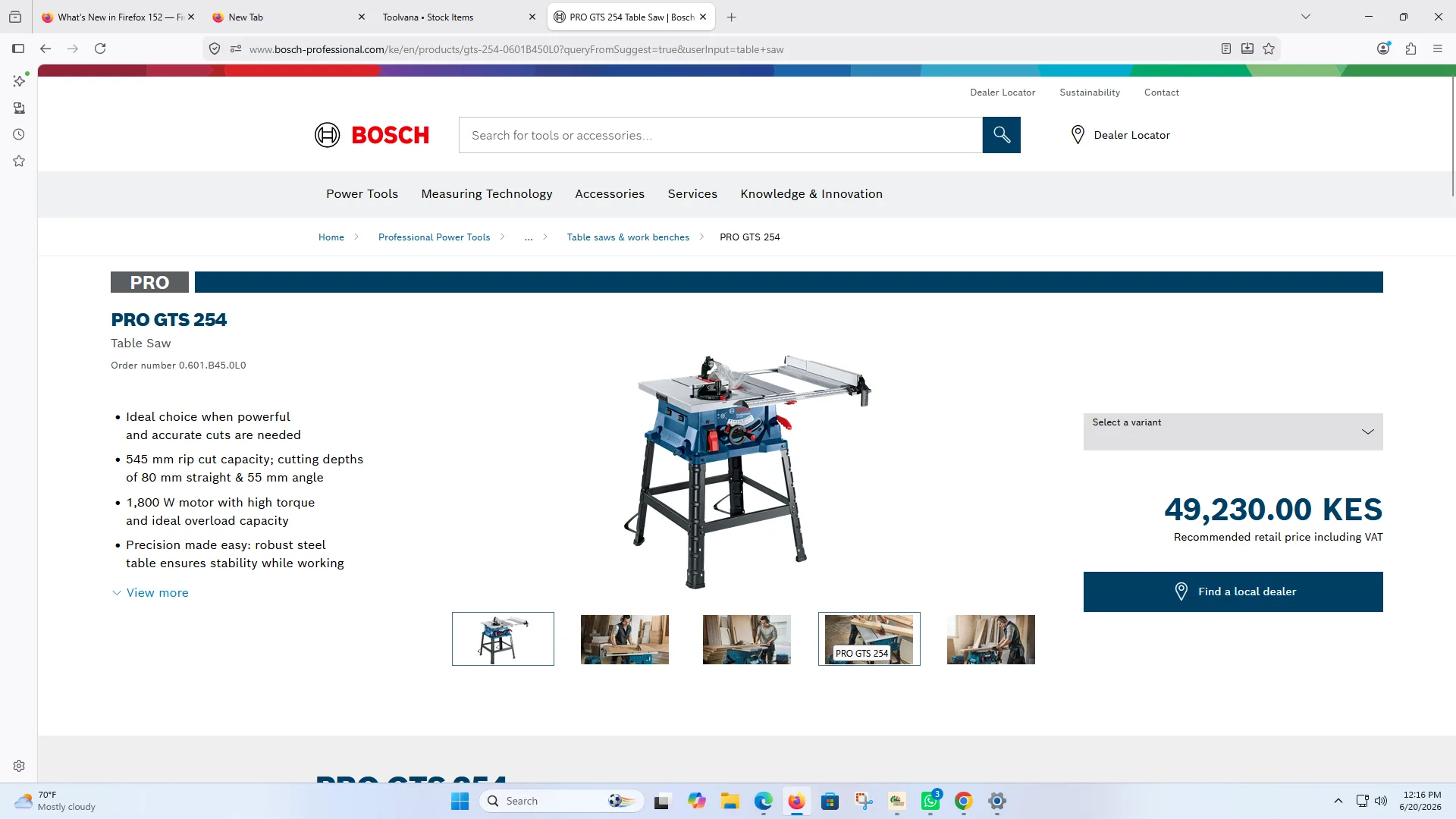Select thumbnail labeled PRO GTS 254

point(869,639)
